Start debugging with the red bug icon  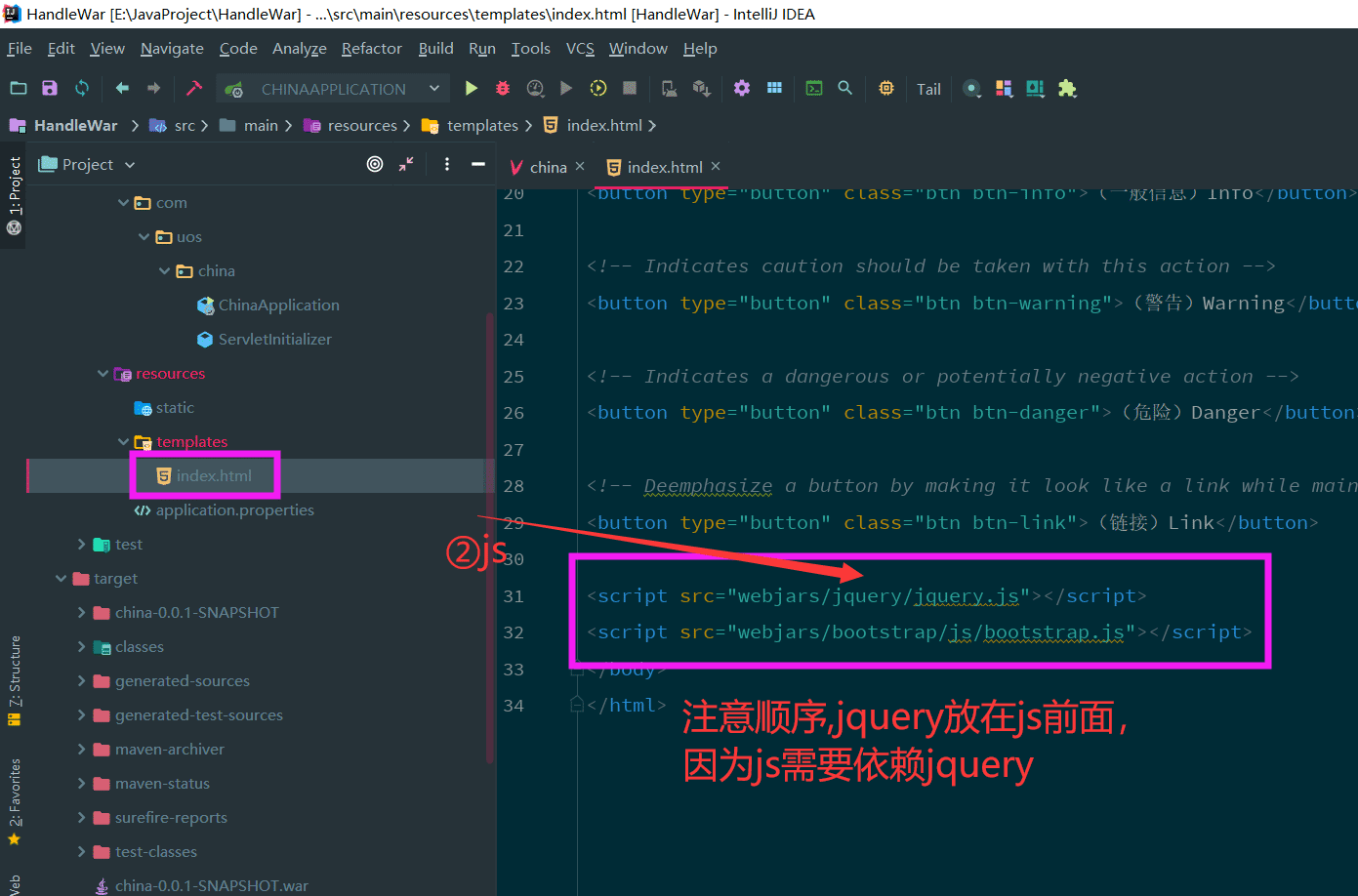coord(503,88)
